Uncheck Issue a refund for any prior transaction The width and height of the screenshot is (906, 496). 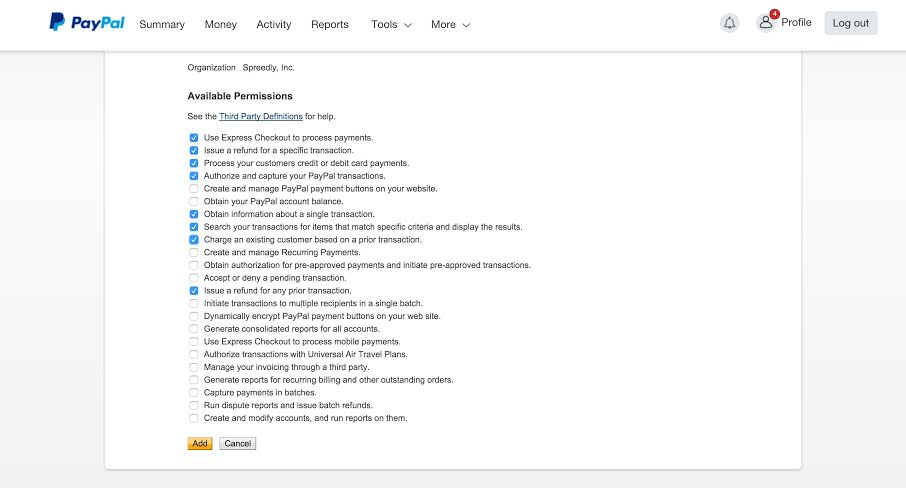point(193,291)
